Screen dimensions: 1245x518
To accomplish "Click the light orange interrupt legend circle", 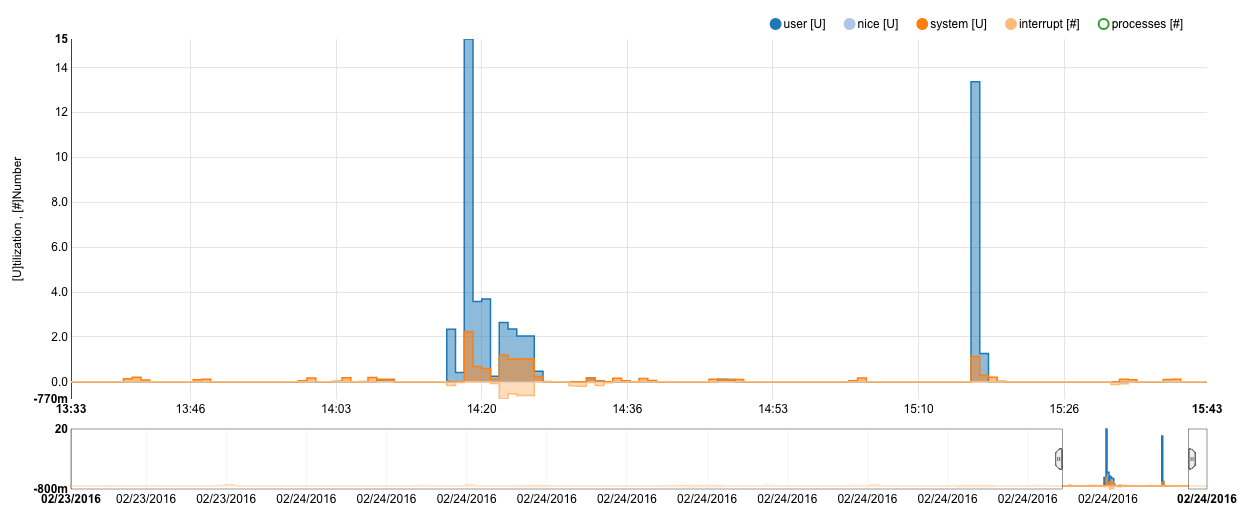I will [x=1011, y=24].
